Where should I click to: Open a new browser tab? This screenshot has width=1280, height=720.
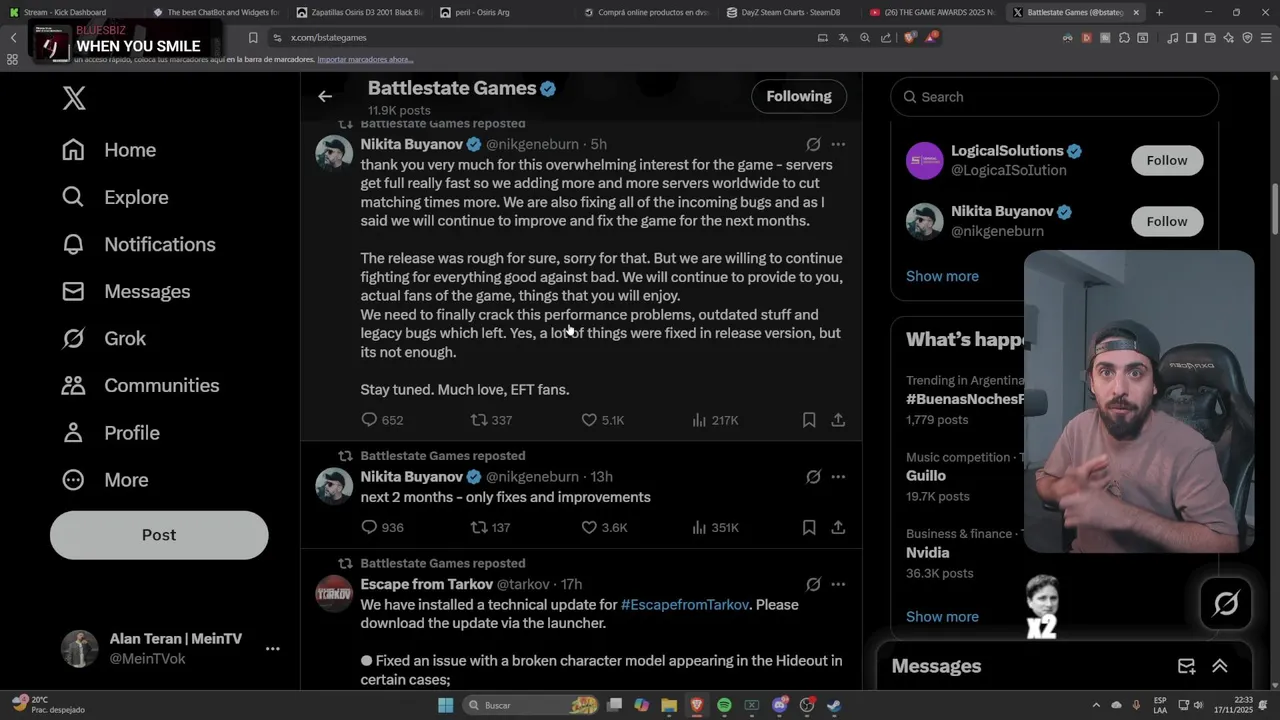click(1159, 12)
